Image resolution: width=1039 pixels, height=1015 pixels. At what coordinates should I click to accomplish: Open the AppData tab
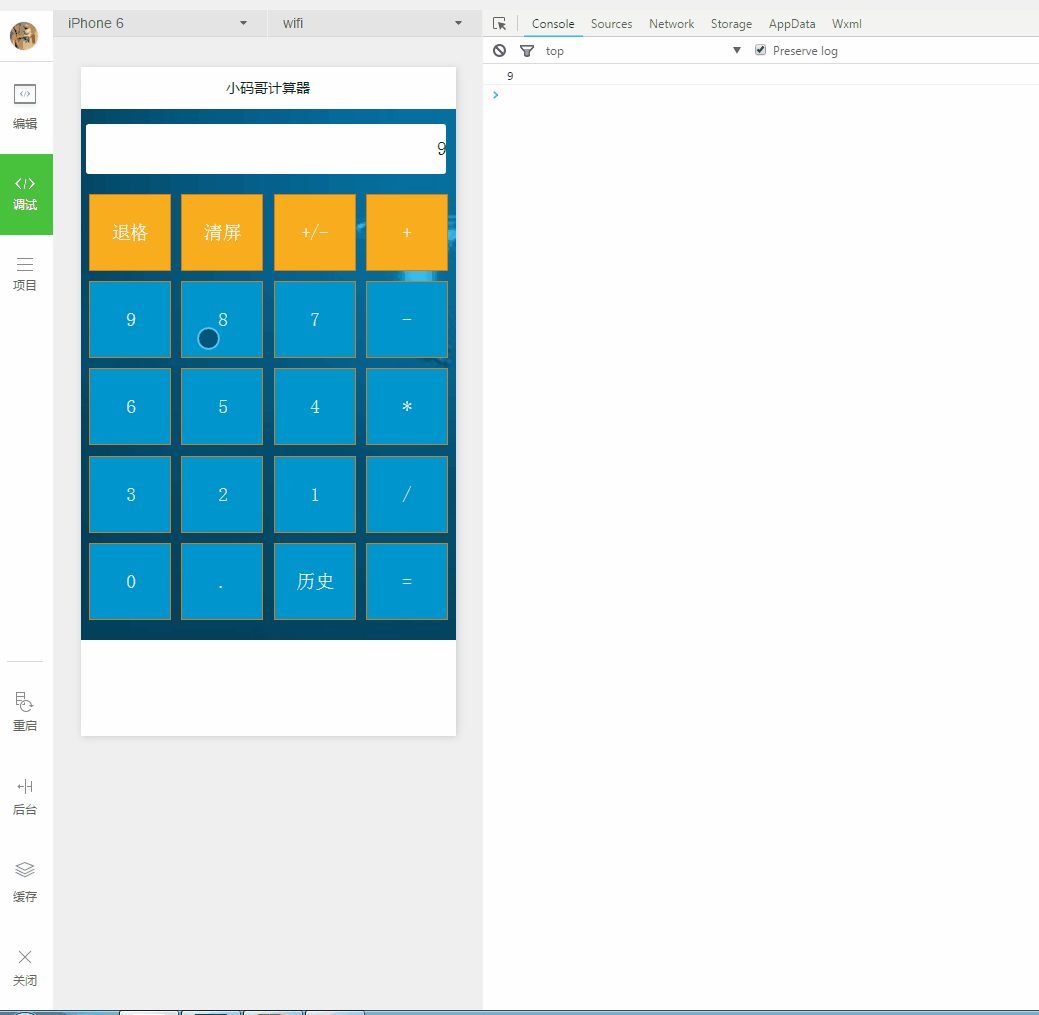click(x=792, y=24)
